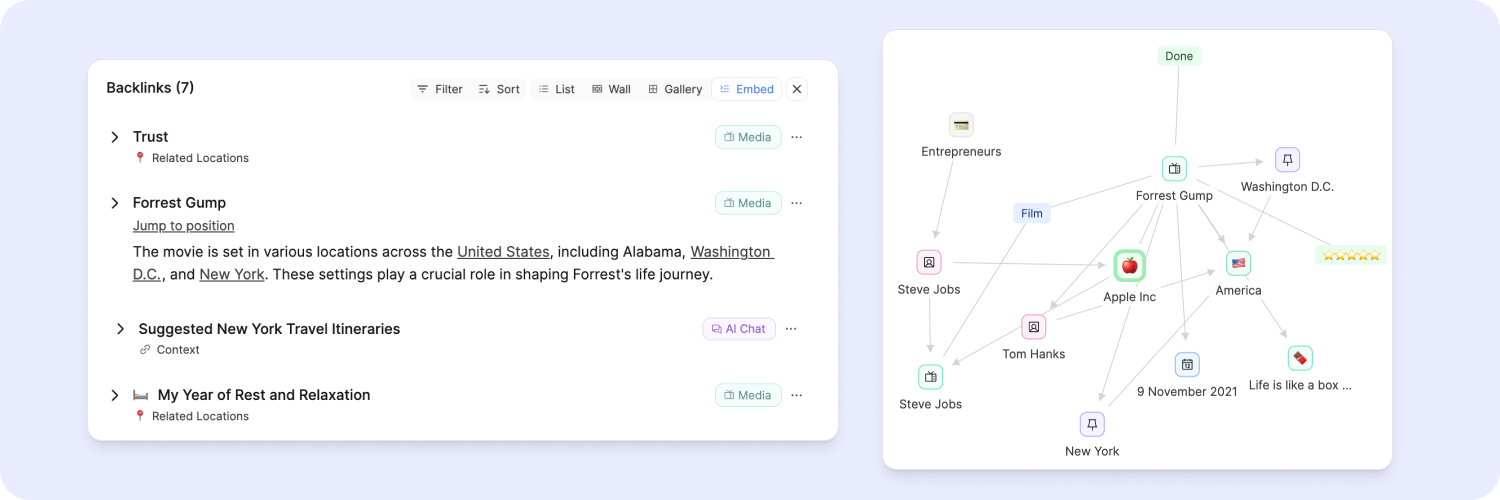This screenshot has width=1500, height=500.
Task: Open more options for the Trust entry
Action: click(x=797, y=137)
